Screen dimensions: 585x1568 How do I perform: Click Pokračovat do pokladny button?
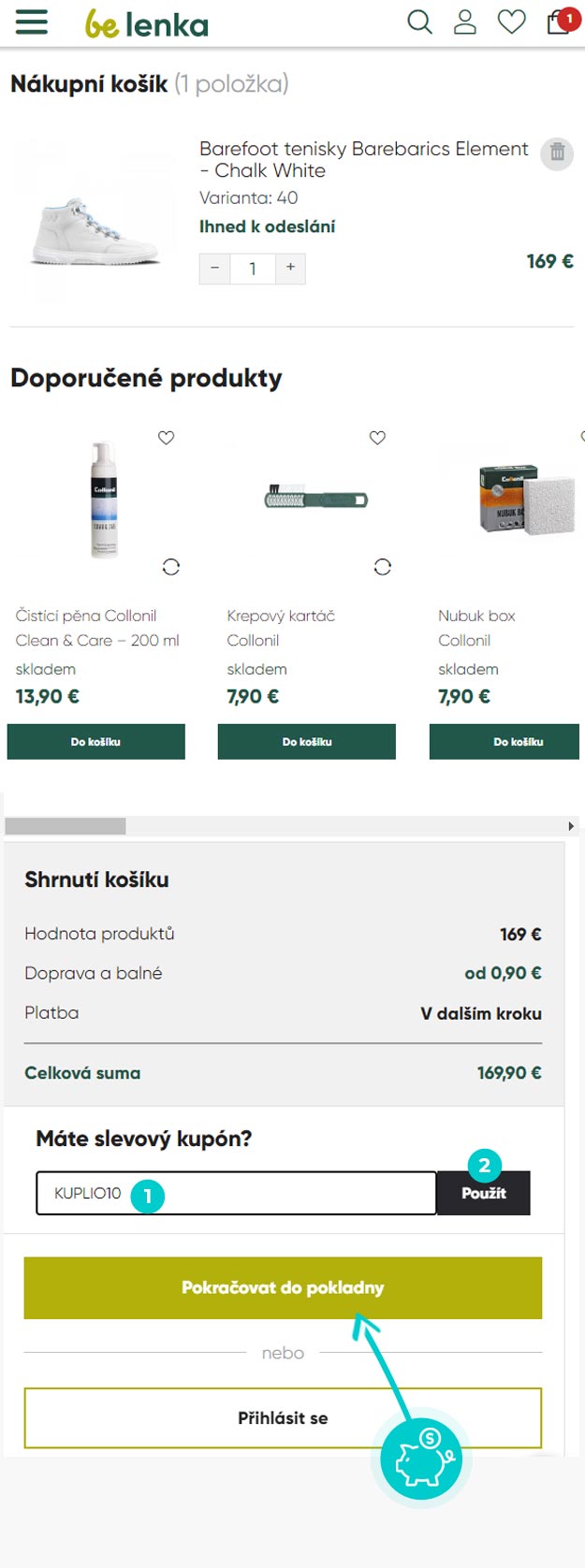[283, 1287]
